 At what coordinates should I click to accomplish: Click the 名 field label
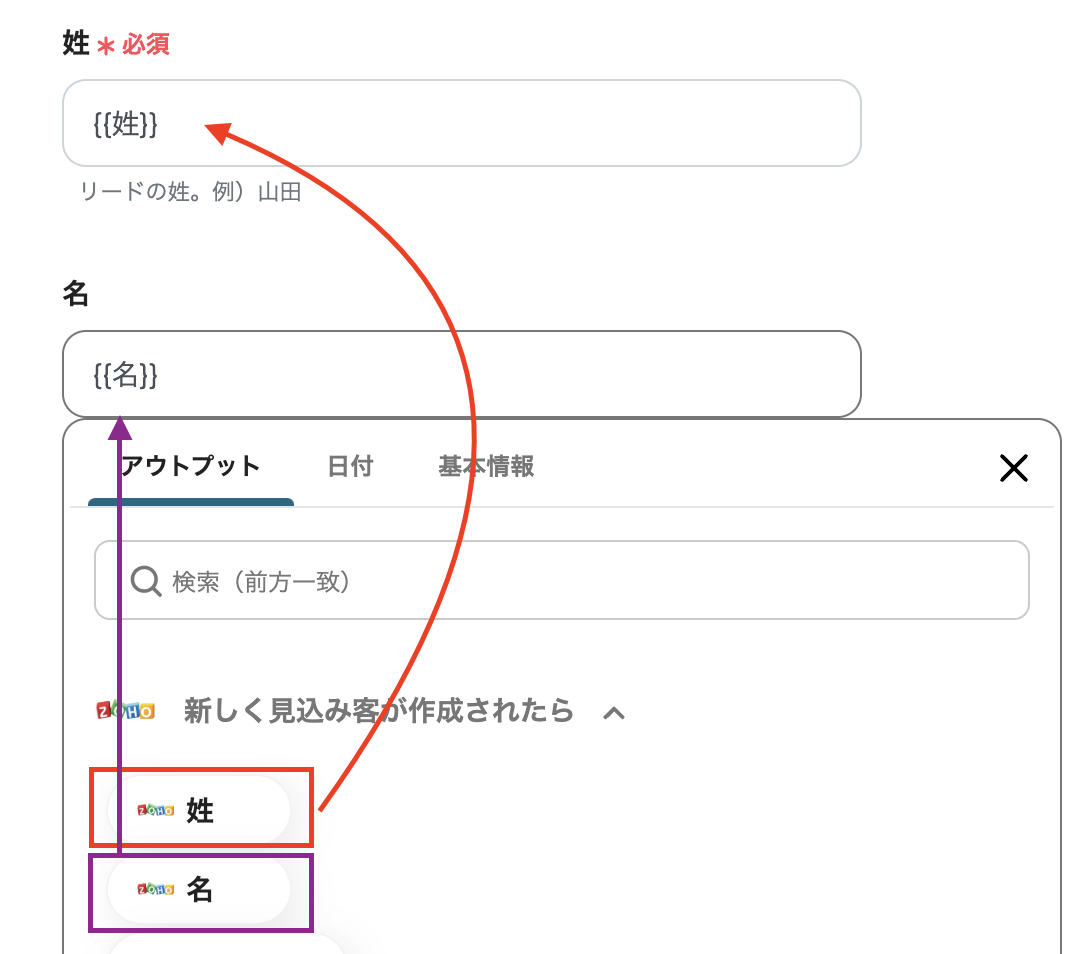(76, 294)
